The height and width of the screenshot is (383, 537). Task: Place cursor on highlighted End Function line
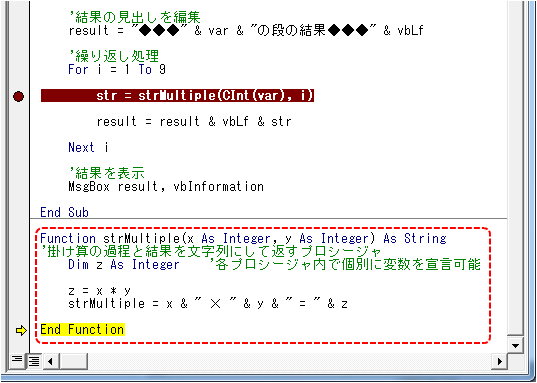click(82, 330)
